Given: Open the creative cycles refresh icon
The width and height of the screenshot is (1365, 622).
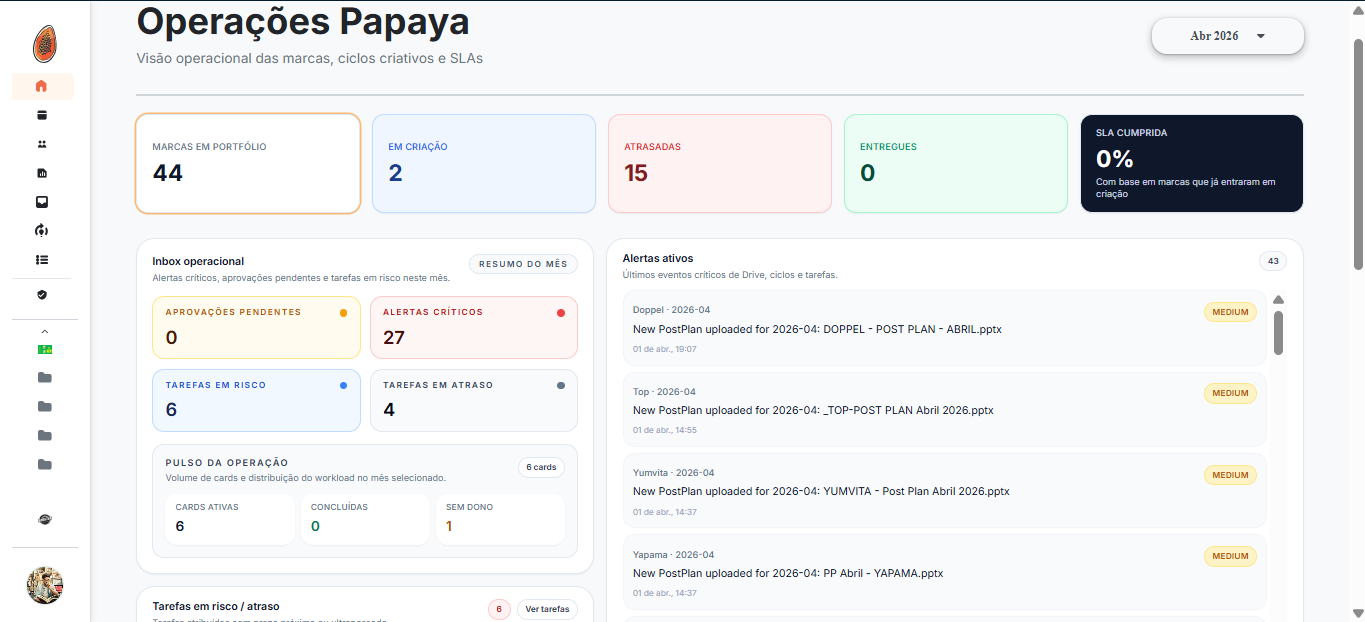Looking at the screenshot, I should (x=42, y=230).
